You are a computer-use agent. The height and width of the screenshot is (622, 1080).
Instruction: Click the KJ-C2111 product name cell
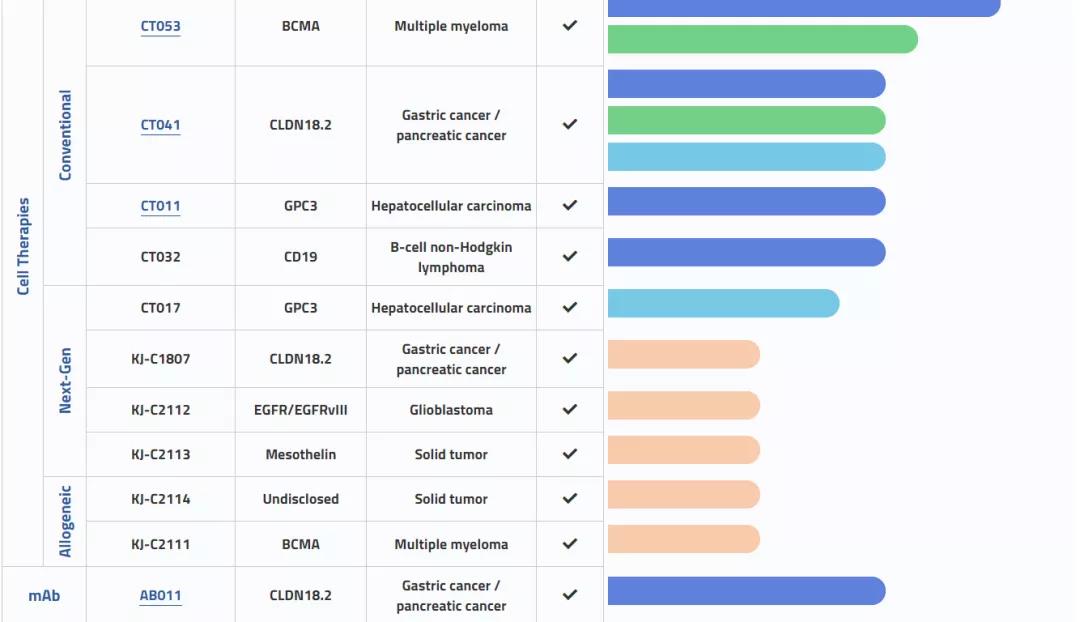click(x=160, y=544)
